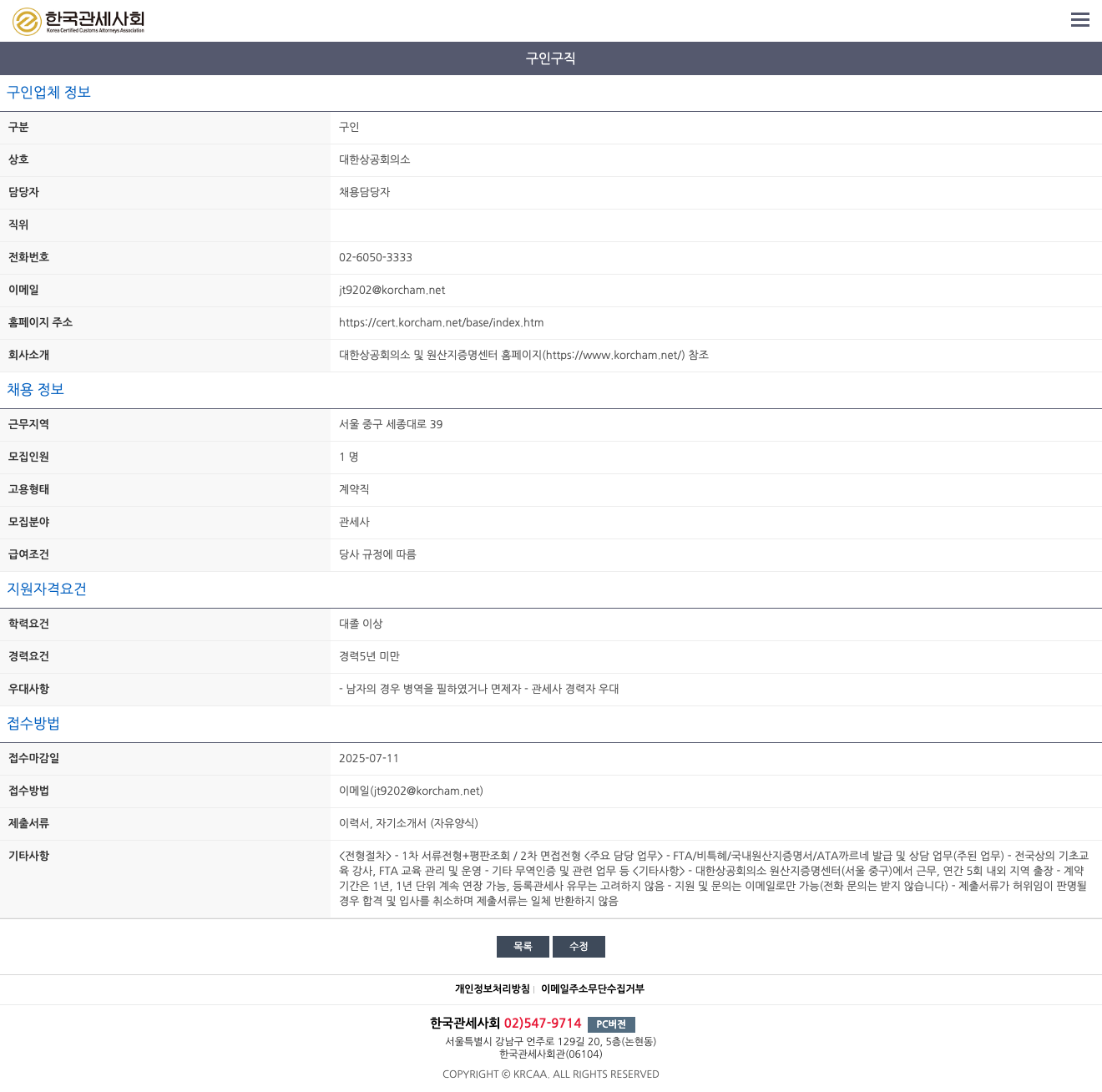Click the homepage URL cert.korcham.net
The height and width of the screenshot is (1092, 1102).
[x=442, y=322]
